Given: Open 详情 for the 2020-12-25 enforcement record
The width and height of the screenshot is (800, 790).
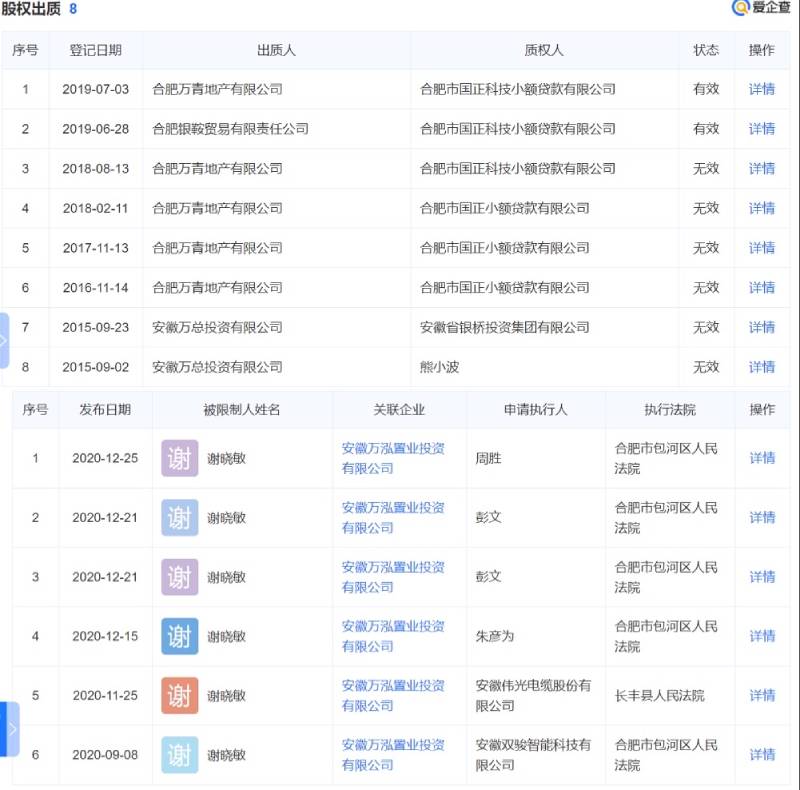Looking at the screenshot, I should click(x=763, y=458).
